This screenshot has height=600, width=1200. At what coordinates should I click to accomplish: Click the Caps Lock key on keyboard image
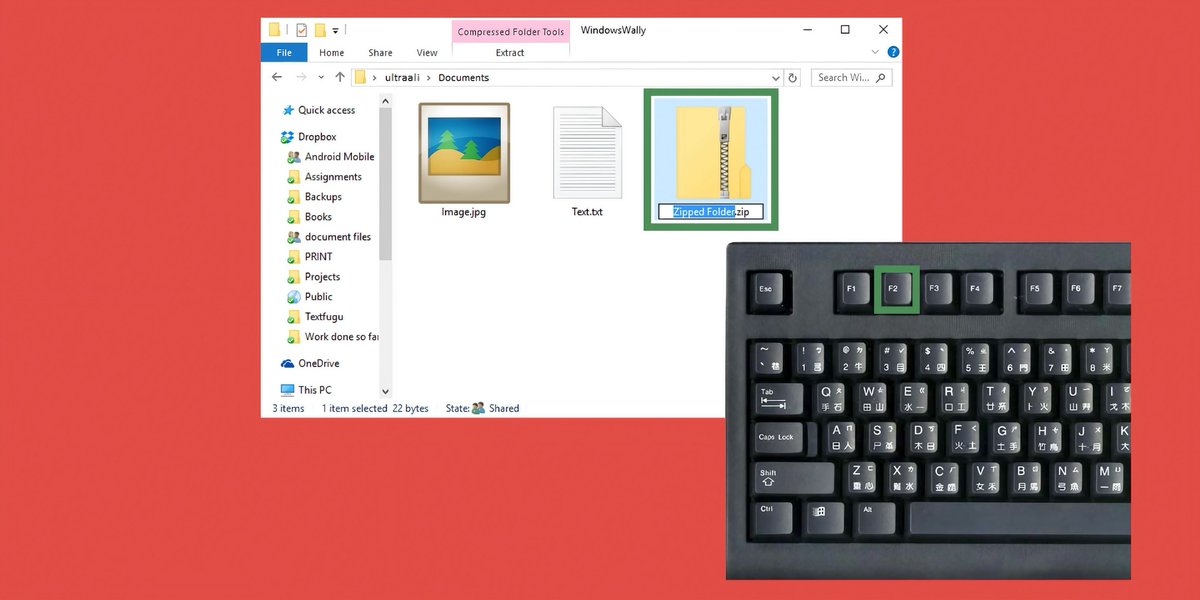coord(781,436)
